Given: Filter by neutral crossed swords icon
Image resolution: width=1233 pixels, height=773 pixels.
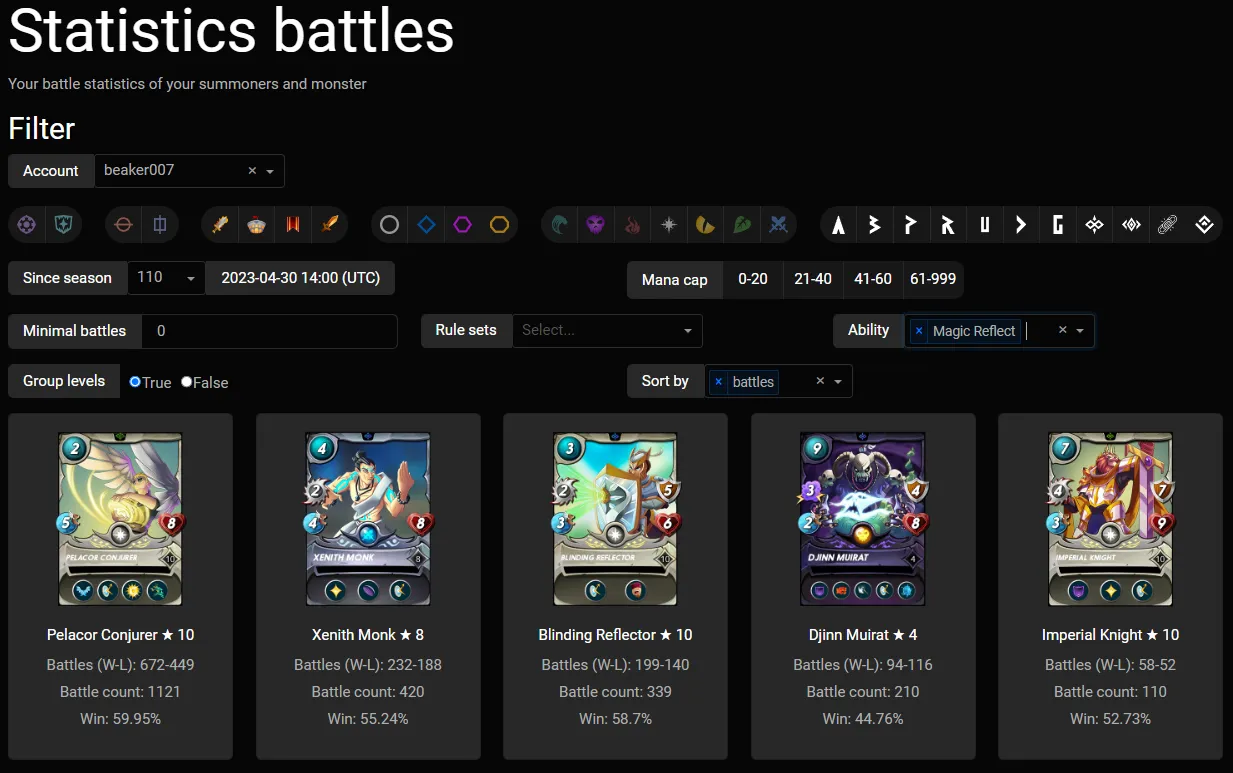Looking at the screenshot, I should tap(779, 225).
